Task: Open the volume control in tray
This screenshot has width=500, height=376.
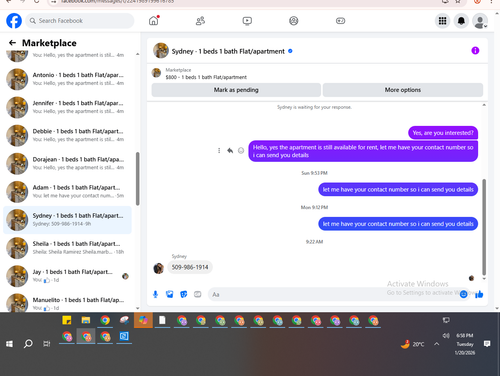Action: (x=446, y=335)
